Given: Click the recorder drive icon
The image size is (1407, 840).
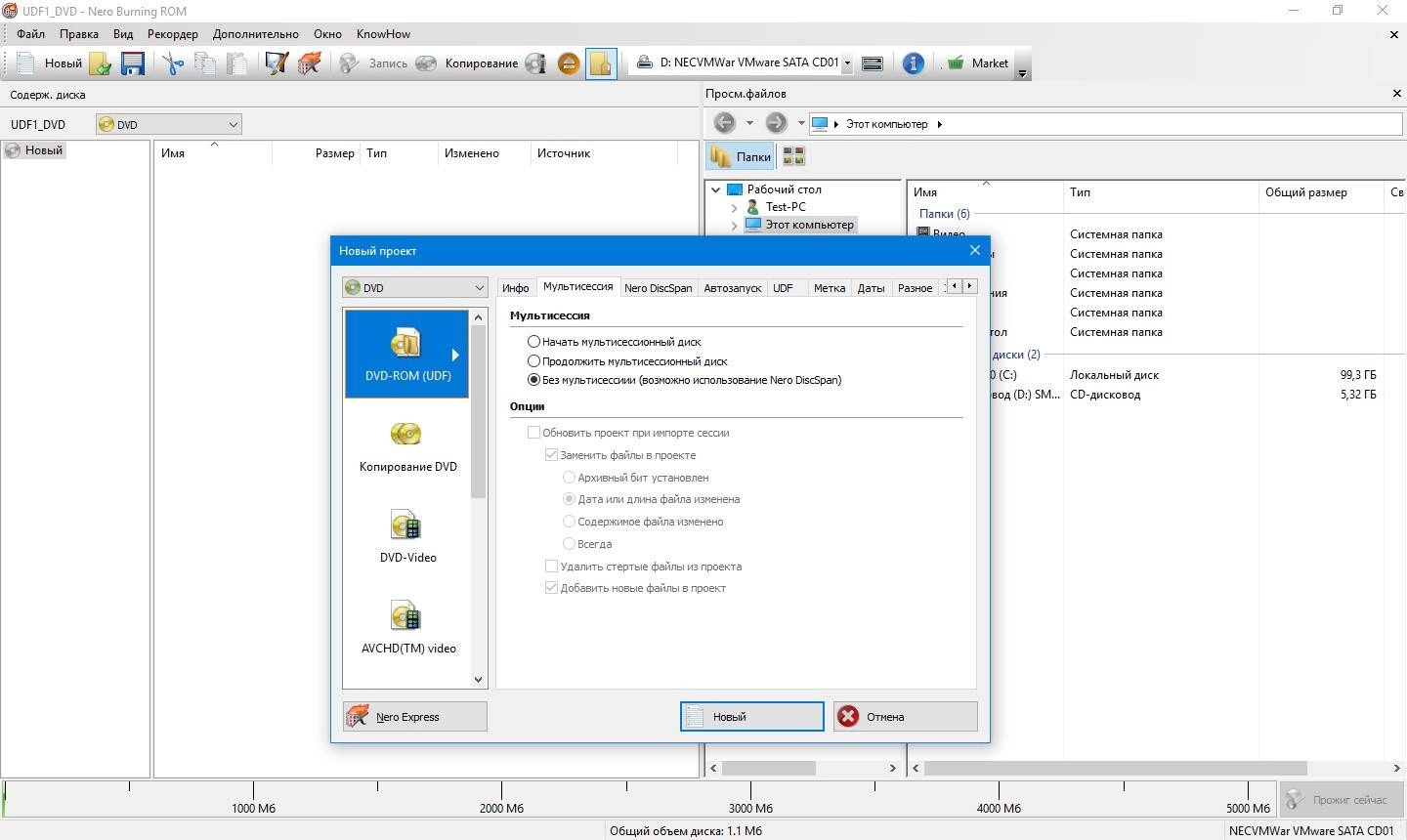Looking at the screenshot, I should (645, 63).
